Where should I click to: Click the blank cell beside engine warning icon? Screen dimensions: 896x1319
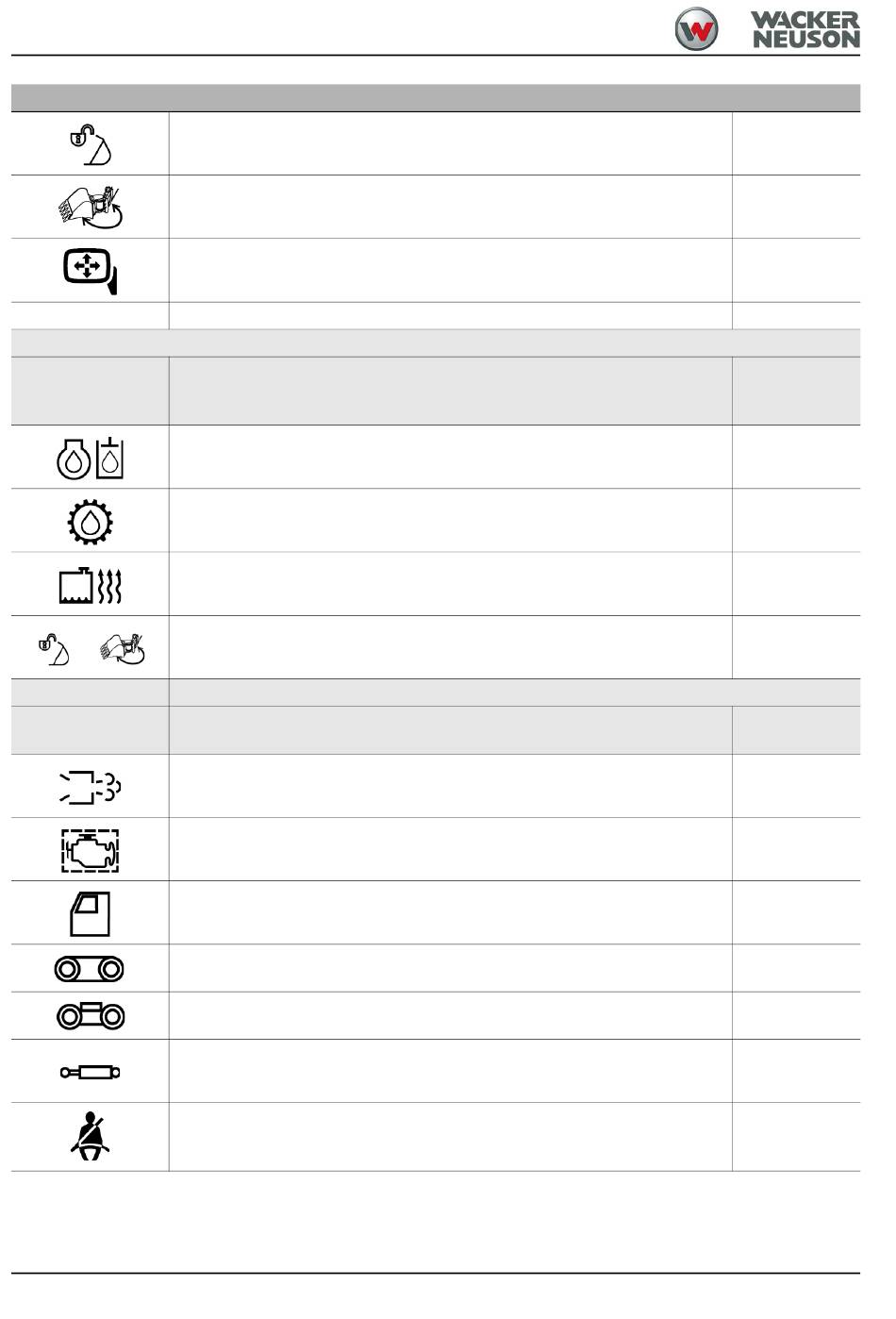[x=450, y=849]
